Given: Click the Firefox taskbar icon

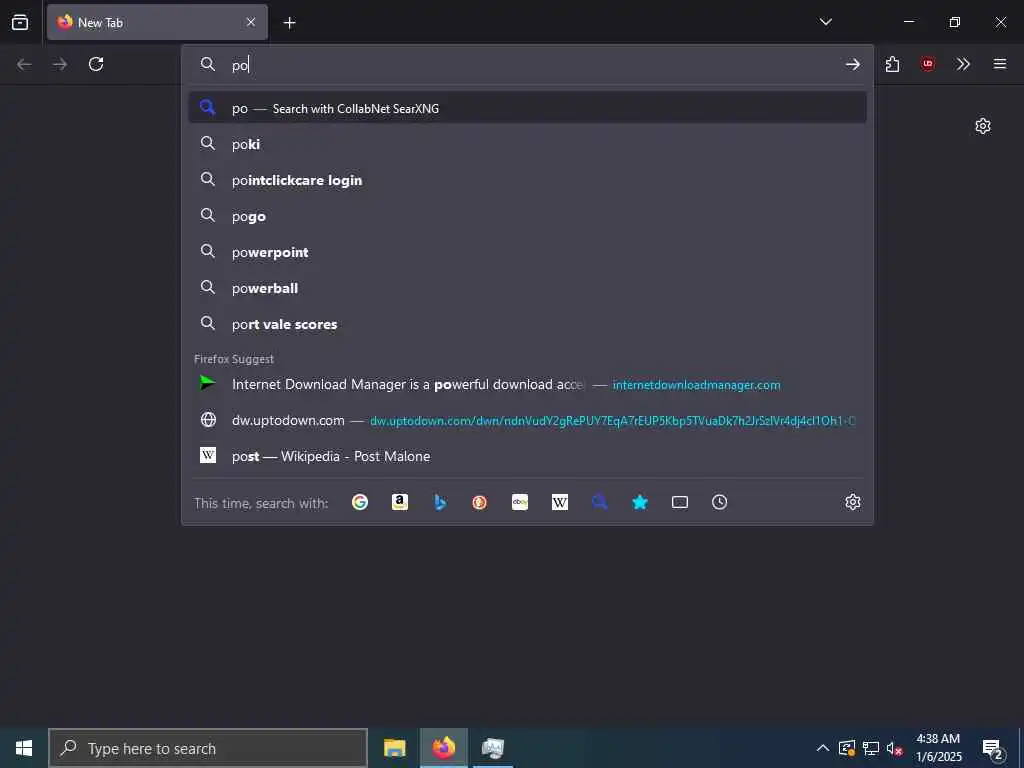Looking at the screenshot, I should pyautogui.click(x=443, y=748).
